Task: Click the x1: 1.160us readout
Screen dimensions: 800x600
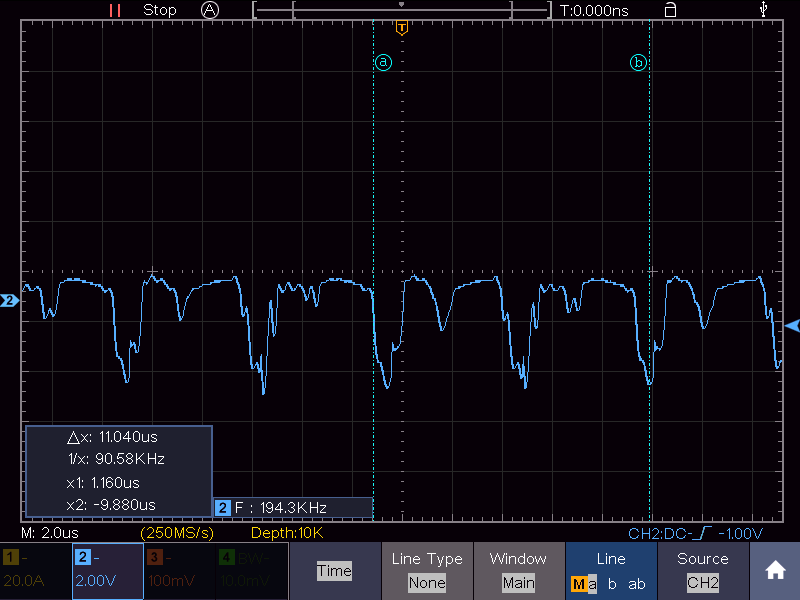Action: click(x=103, y=483)
